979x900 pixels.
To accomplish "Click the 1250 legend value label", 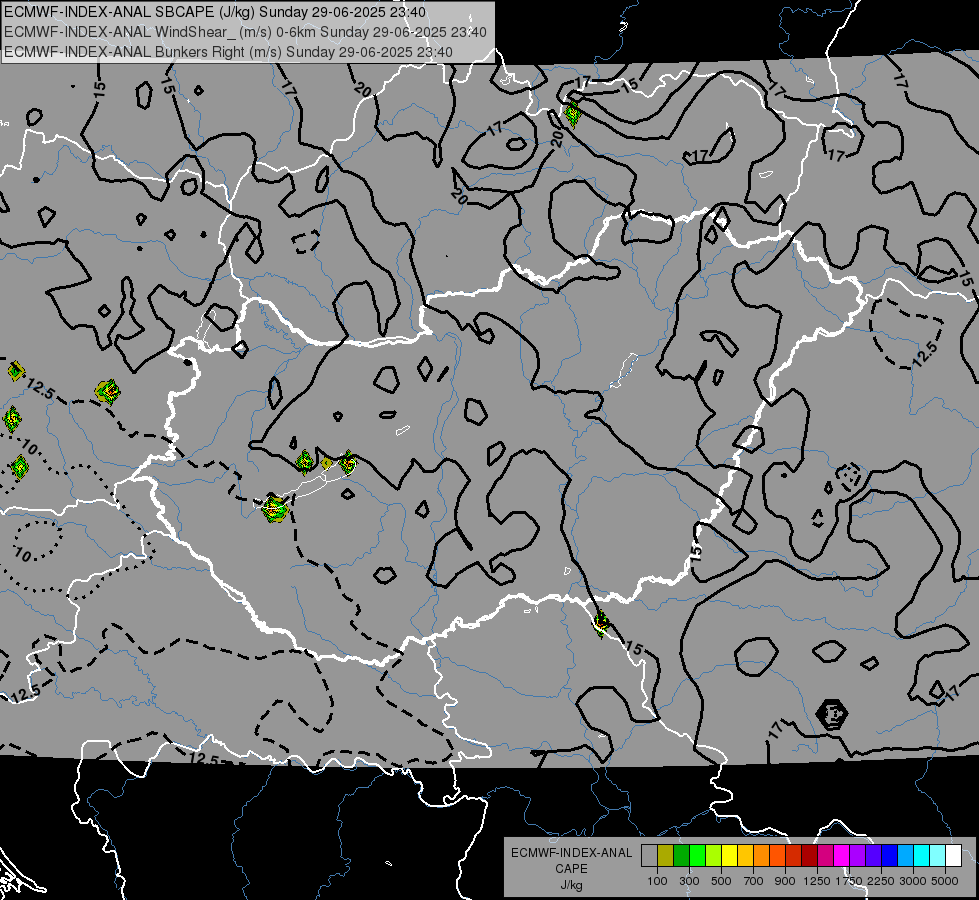I will tap(817, 881).
